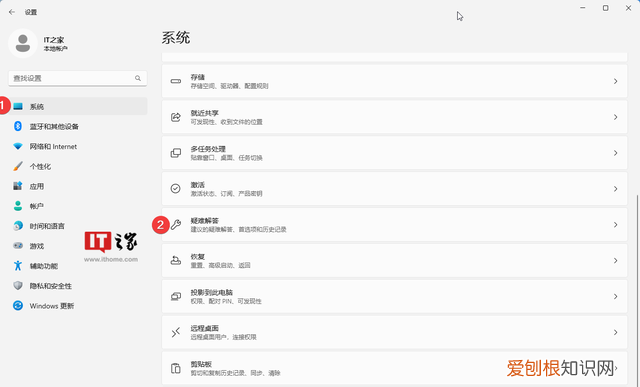Open 网络和 Internet in the sidebar
The image size is (640, 387).
coord(78,146)
